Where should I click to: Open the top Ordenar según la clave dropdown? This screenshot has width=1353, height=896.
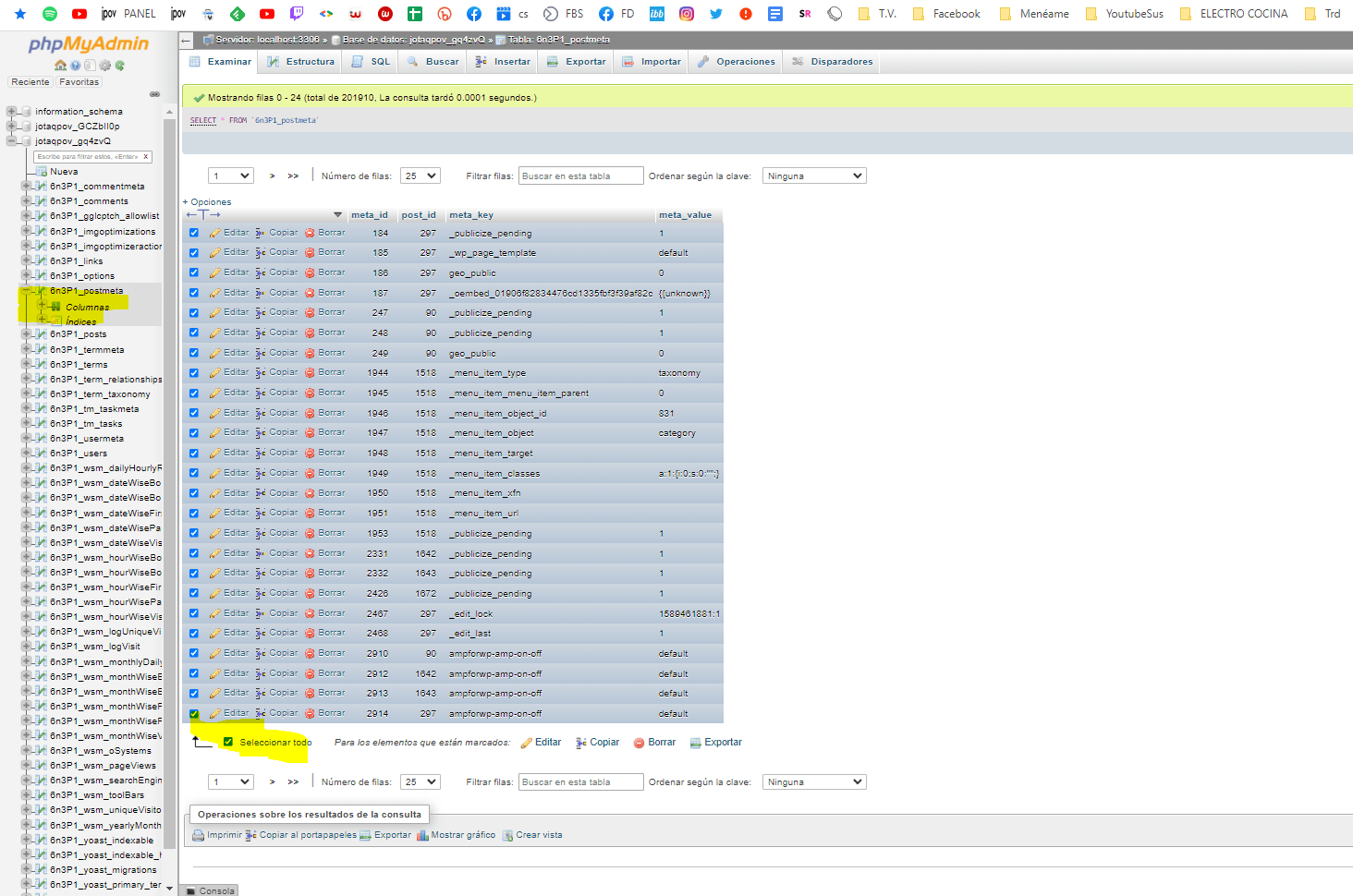click(x=814, y=176)
